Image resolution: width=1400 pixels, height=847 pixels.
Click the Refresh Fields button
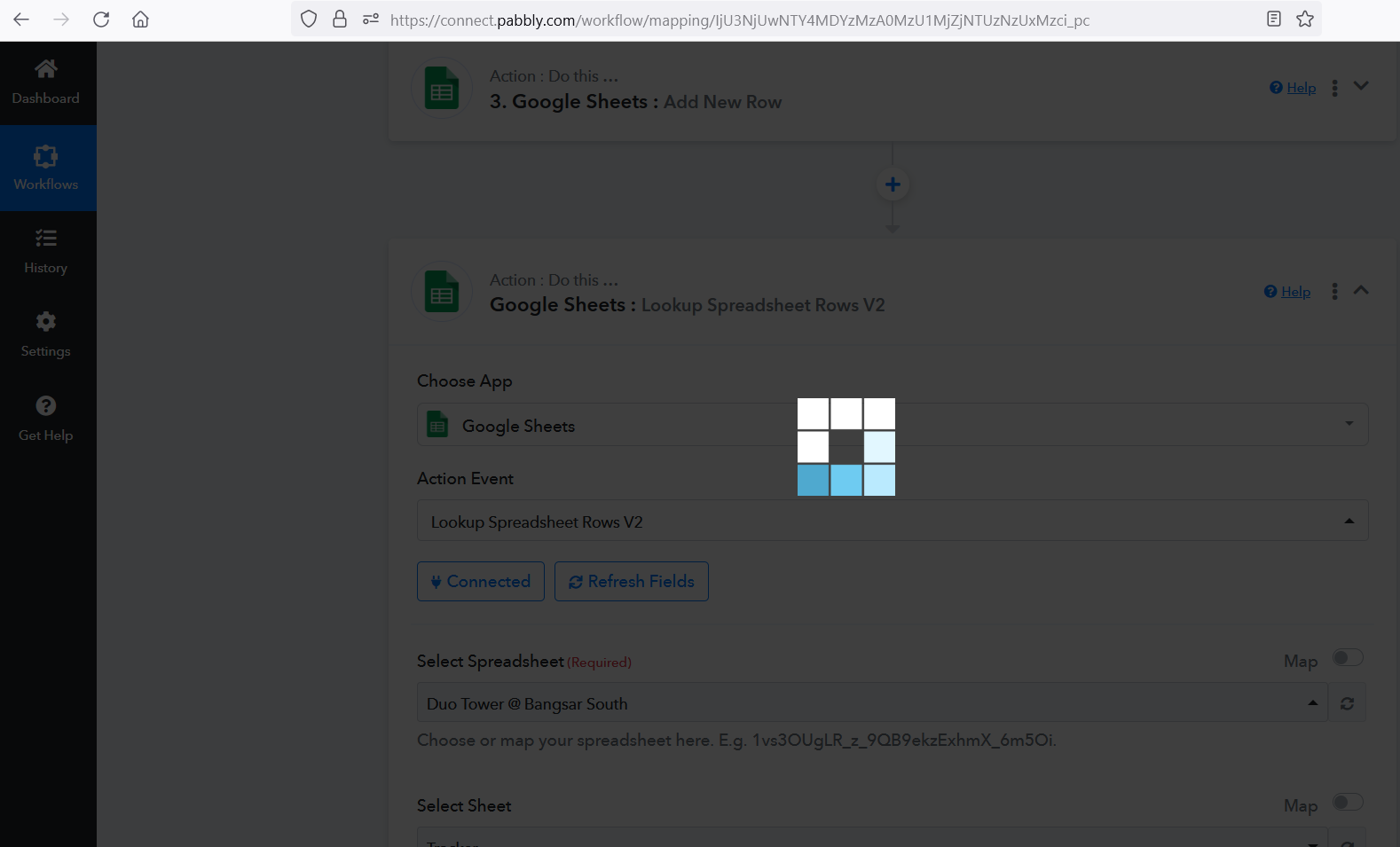coord(632,582)
